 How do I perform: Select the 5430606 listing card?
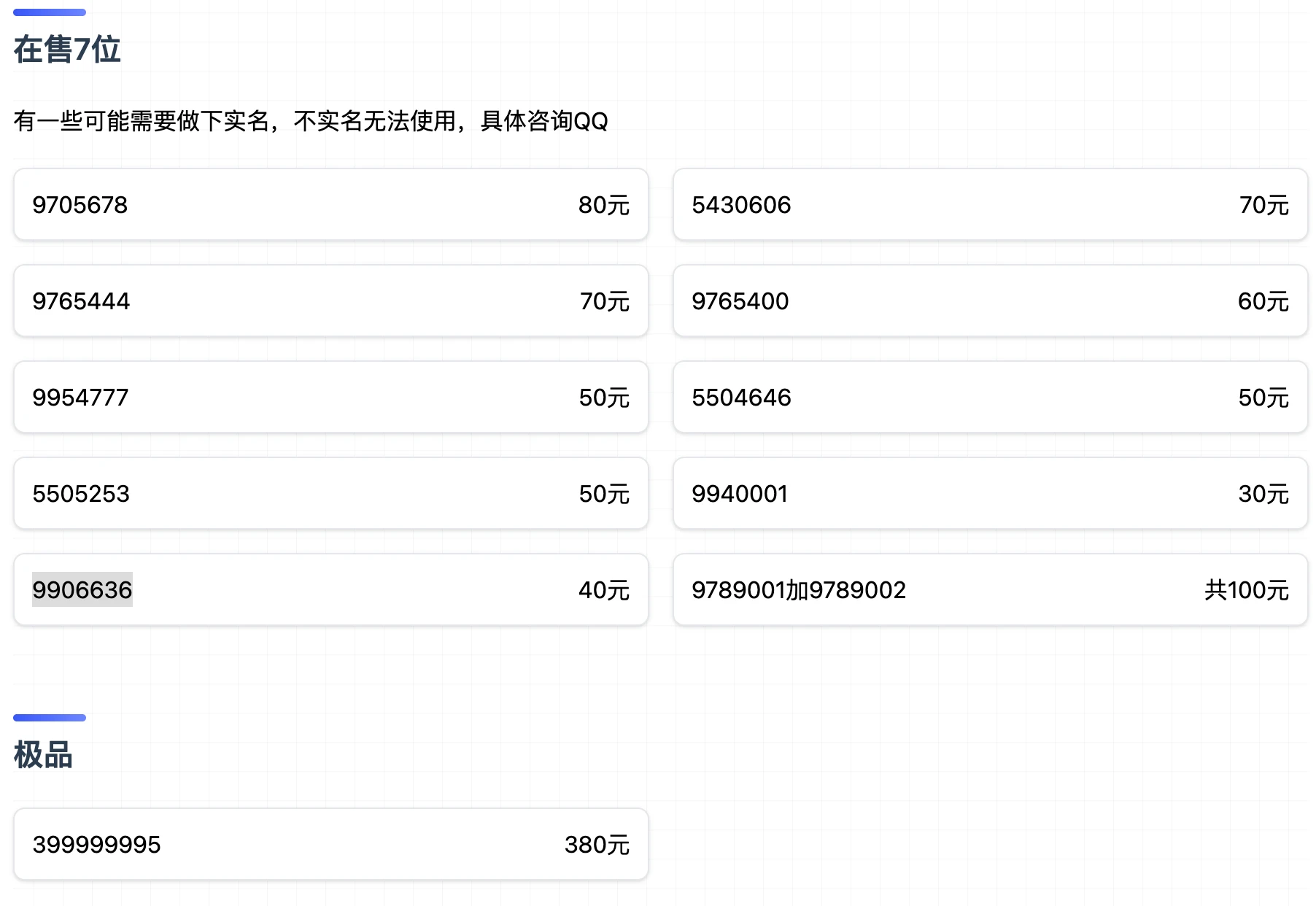(x=990, y=205)
